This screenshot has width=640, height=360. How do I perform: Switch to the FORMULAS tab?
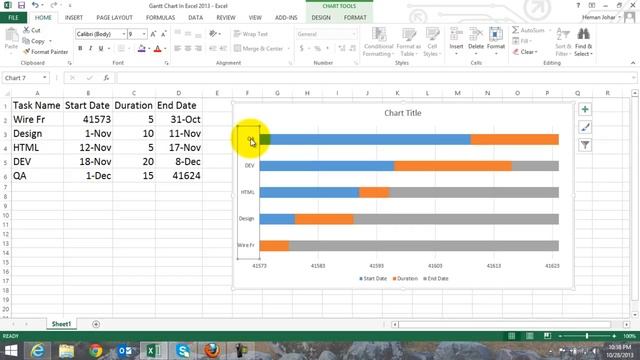coord(160,18)
